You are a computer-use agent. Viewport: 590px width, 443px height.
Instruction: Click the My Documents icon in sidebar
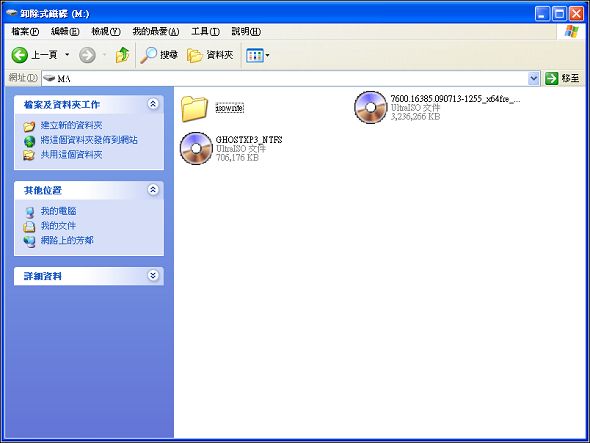coord(29,227)
